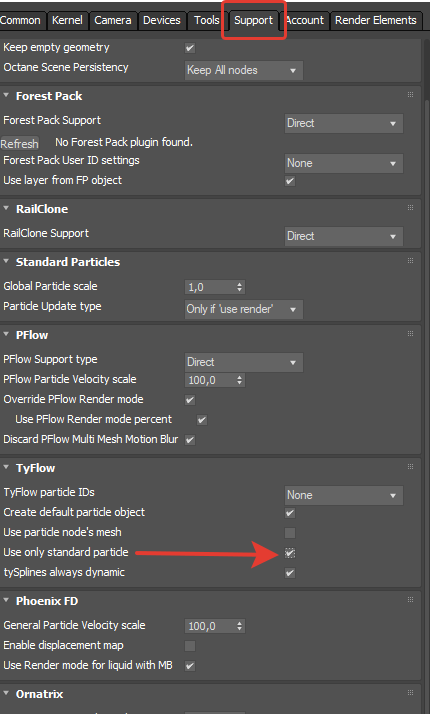Open TyFlow particle IDs dropdown
The width and height of the screenshot is (430, 714).
pyautogui.click(x=344, y=495)
